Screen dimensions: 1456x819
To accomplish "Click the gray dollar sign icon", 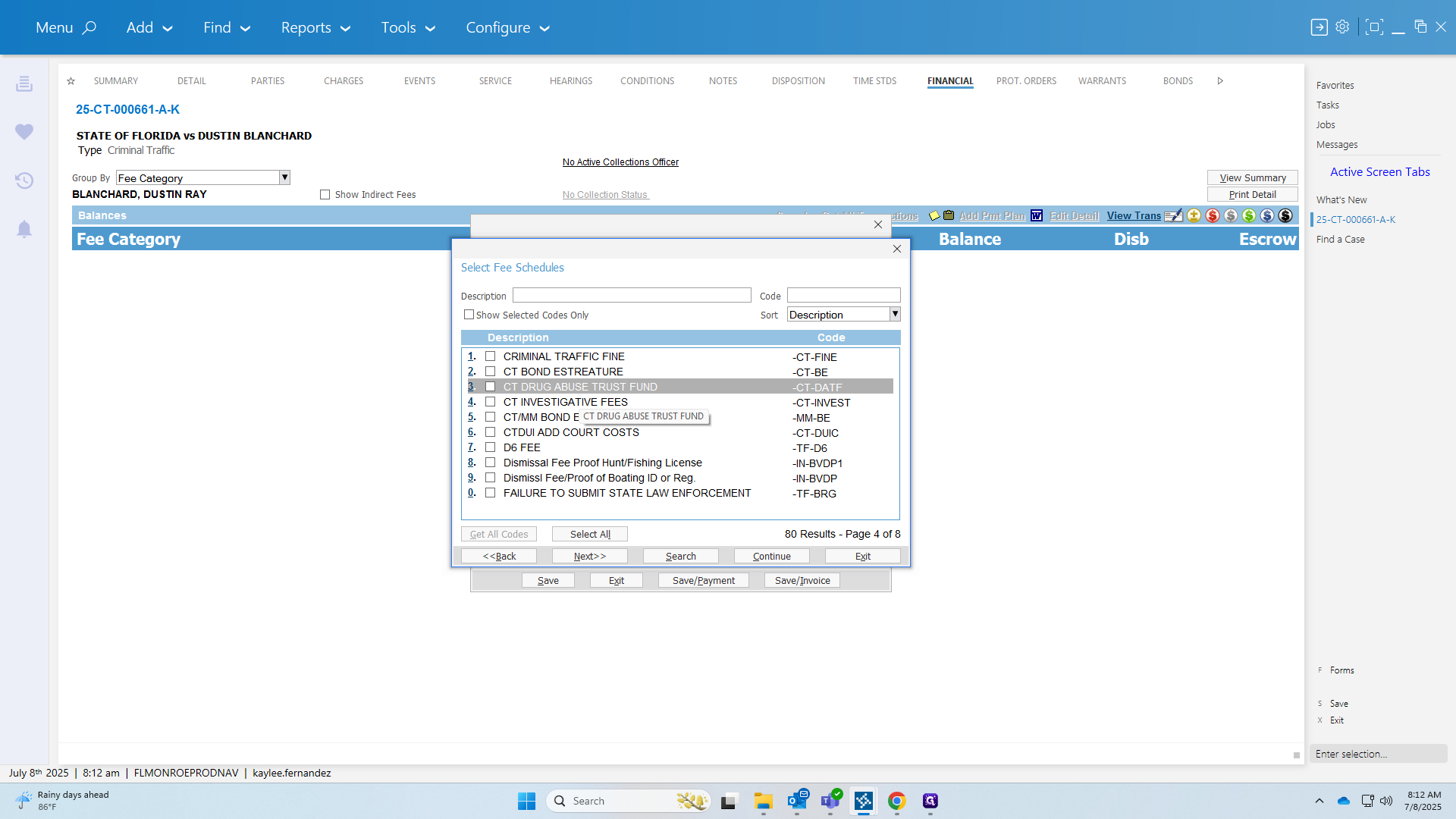I will (x=1230, y=215).
